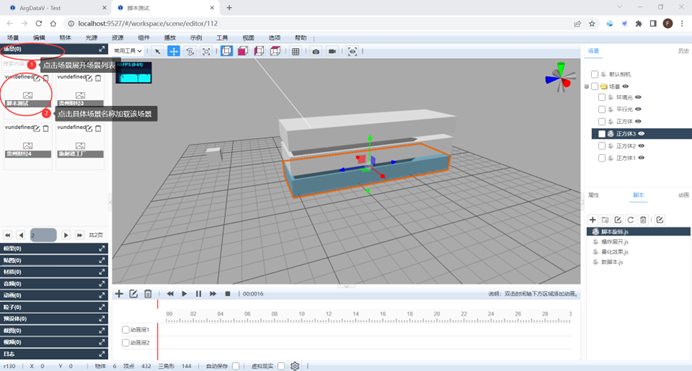
Task: Fast forward the animation timeline
Action: point(213,294)
